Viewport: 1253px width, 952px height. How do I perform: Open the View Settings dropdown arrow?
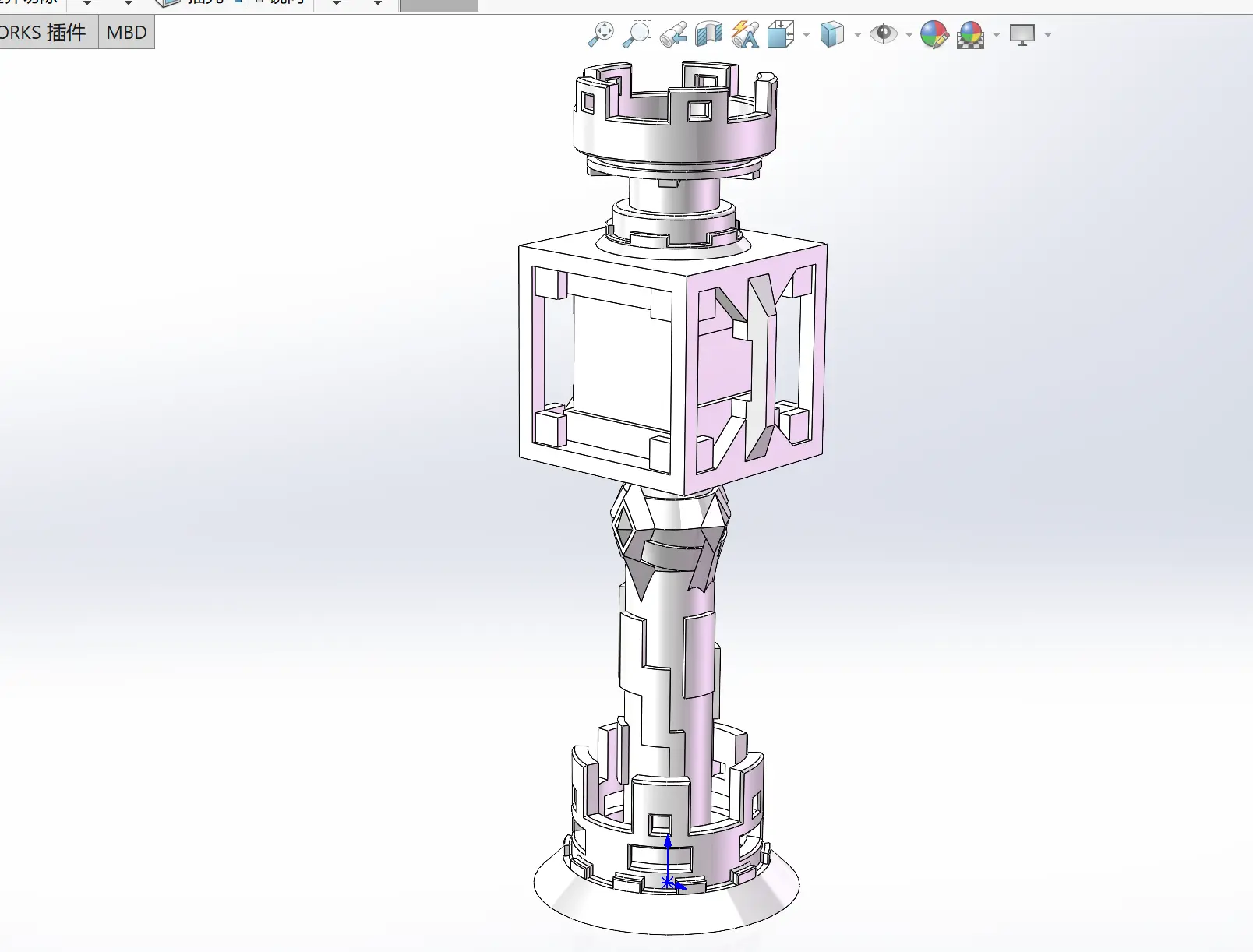1047,34
